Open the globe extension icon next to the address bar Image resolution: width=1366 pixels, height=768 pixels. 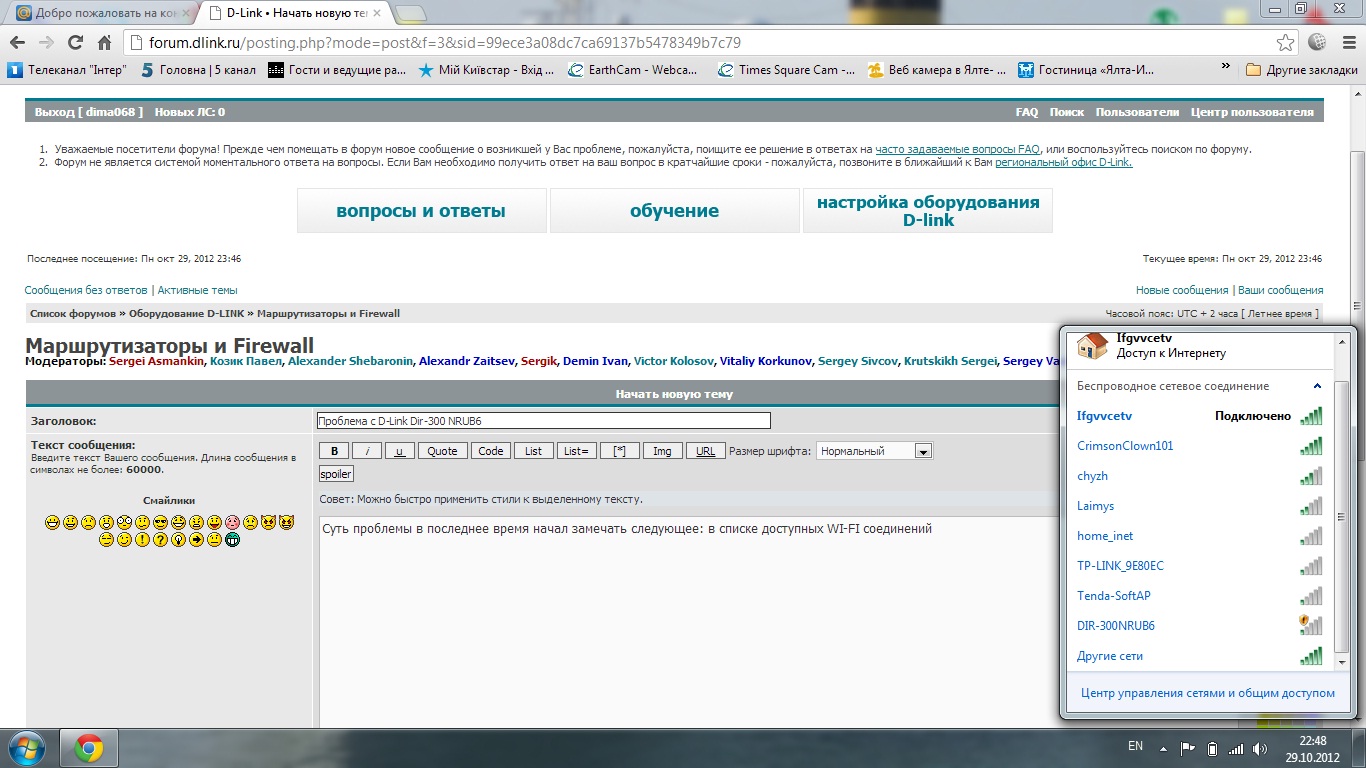[x=1317, y=43]
